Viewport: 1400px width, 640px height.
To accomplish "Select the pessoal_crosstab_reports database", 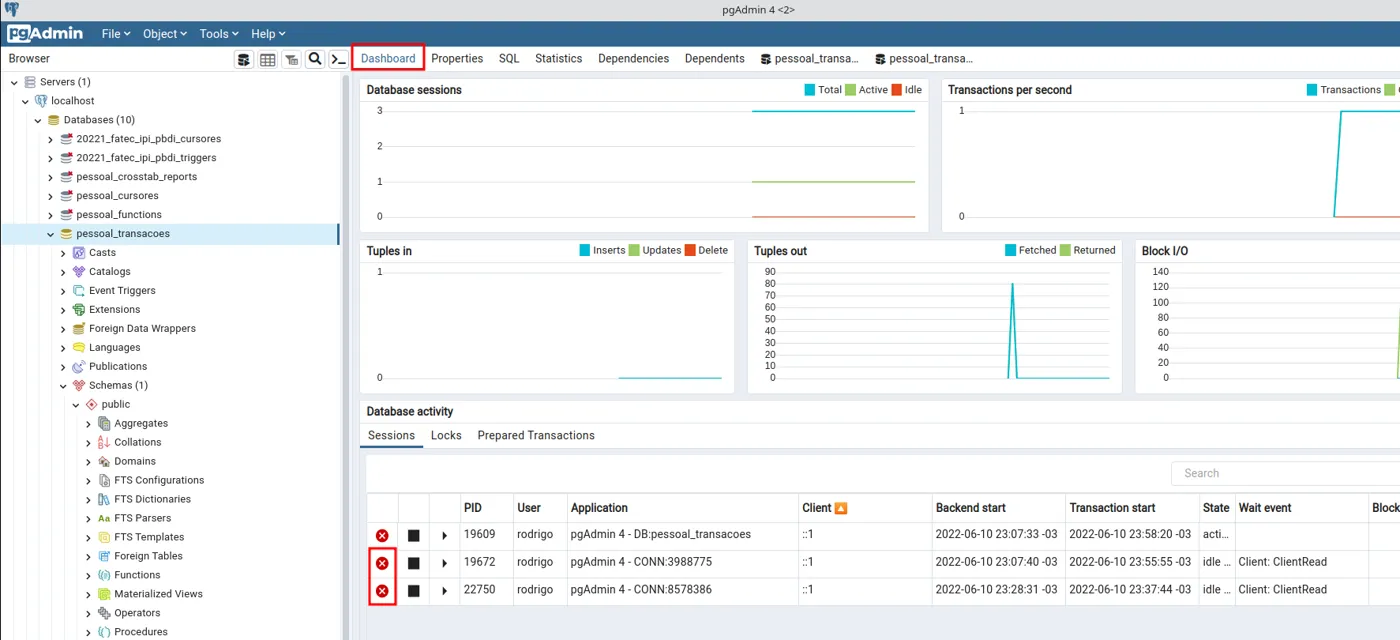I will 136,177.
